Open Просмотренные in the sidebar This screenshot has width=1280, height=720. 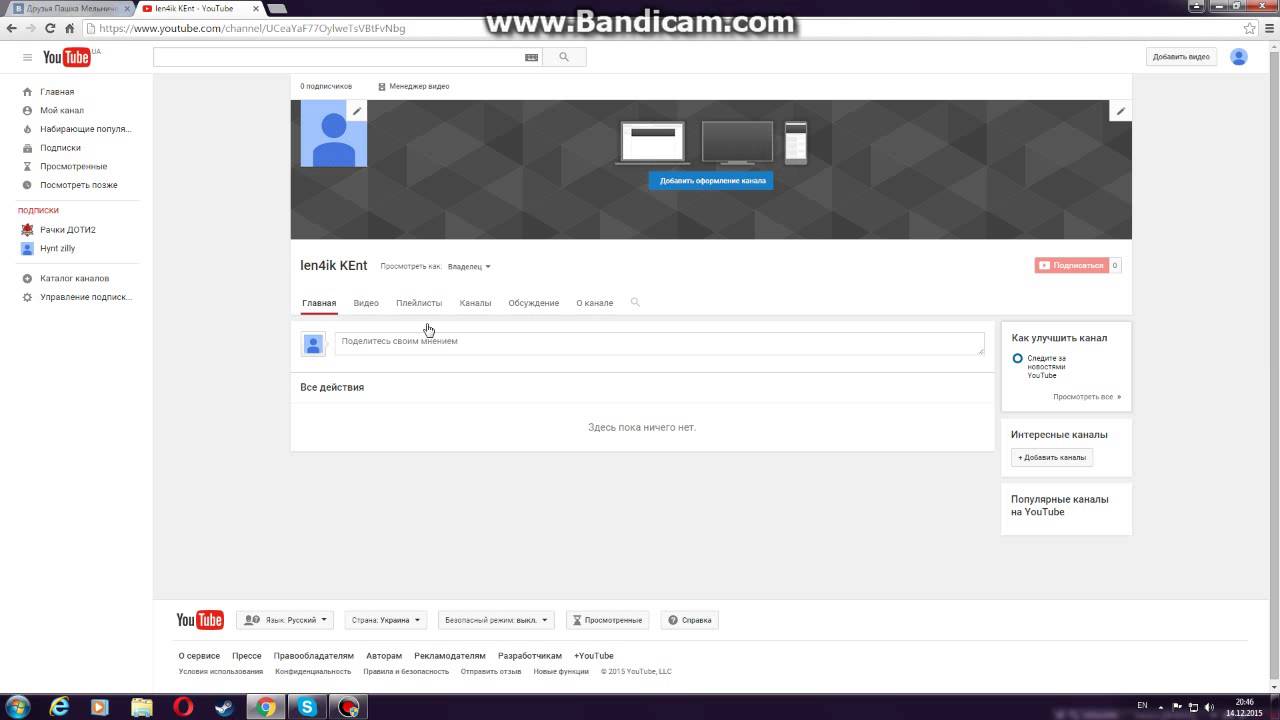pyautogui.click(x=73, y=166)
